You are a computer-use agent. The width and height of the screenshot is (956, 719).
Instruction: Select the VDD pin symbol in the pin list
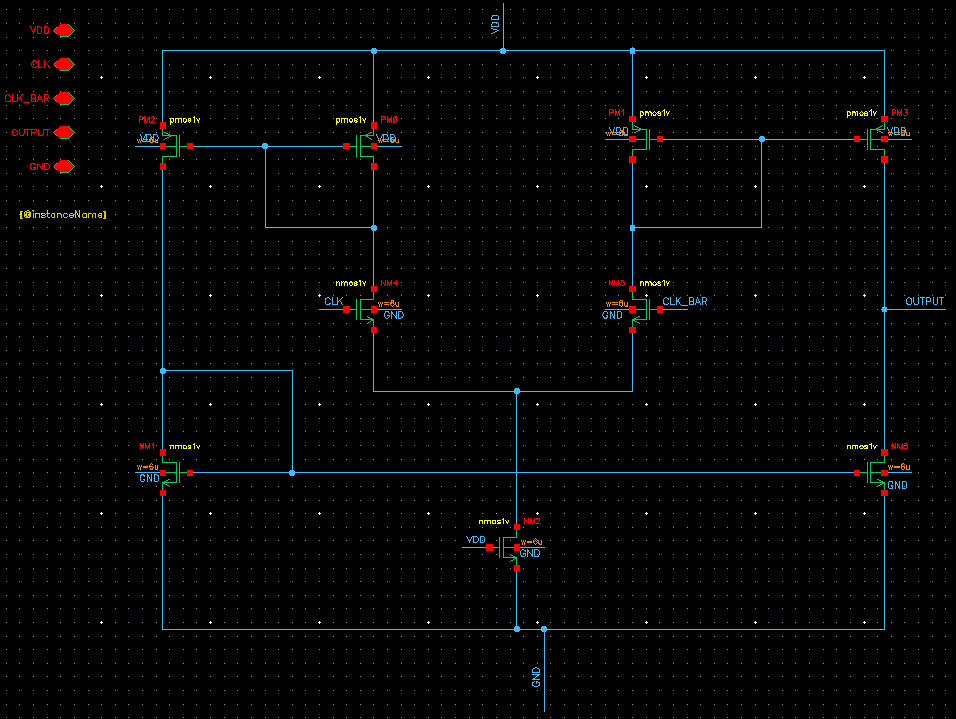pos(64,30)
